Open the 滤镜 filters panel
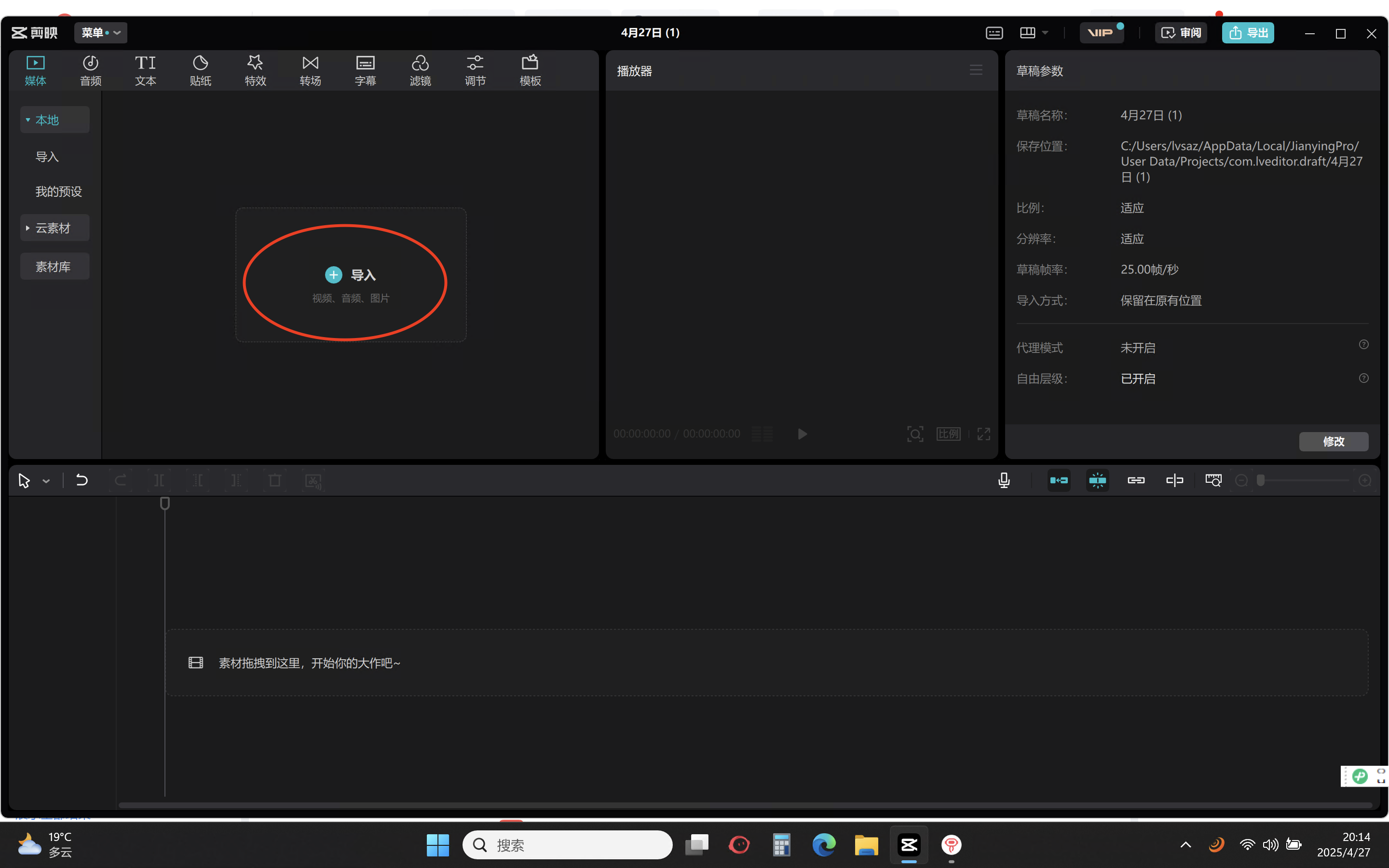The width and height of the screenshot is (1389, 868). click(x=420, y=70)
